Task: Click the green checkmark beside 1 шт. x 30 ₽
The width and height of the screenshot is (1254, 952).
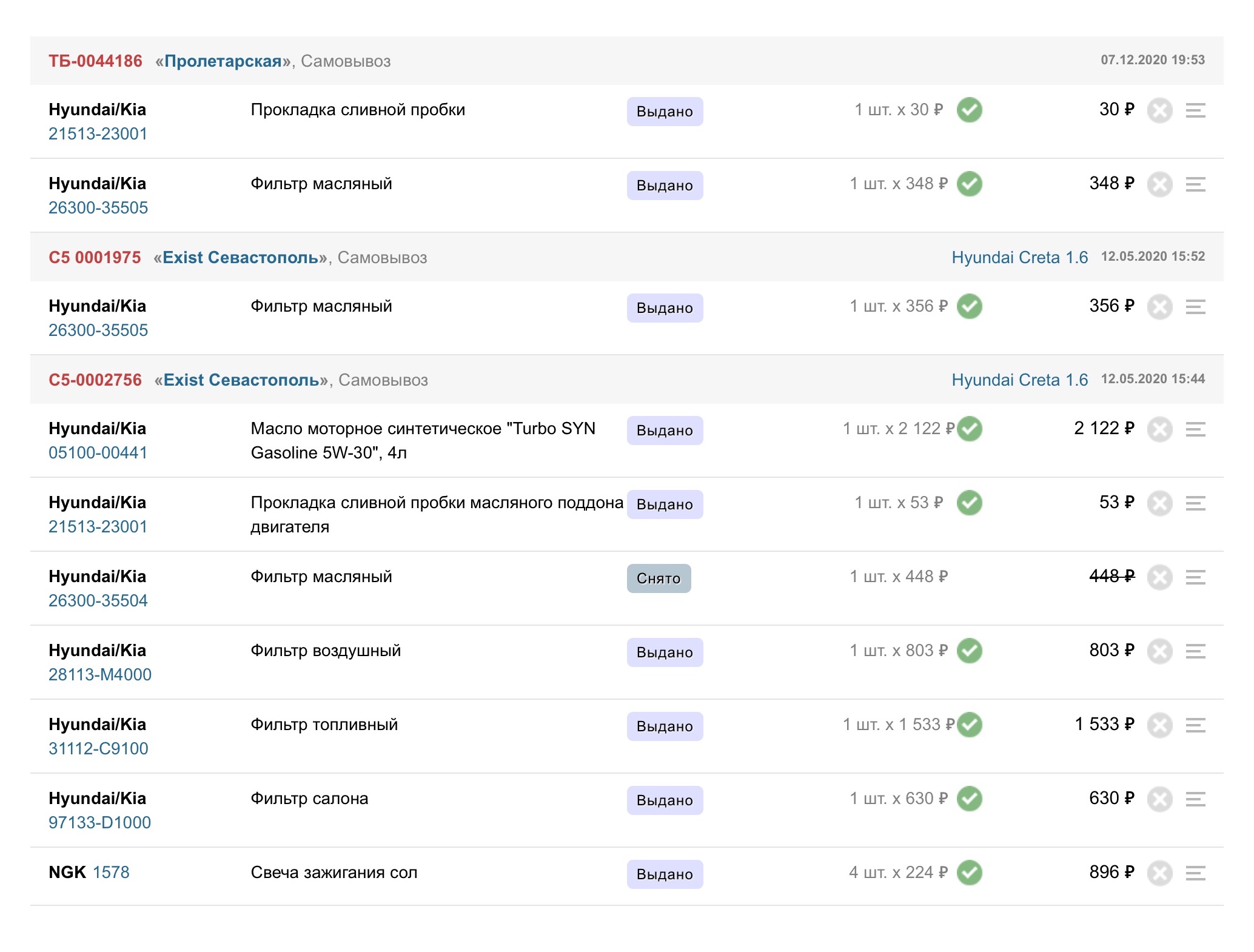Action: [x=970, y=110]
